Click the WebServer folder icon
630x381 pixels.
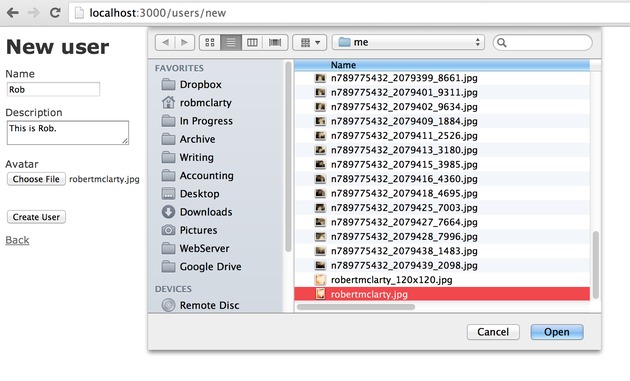[x=168, y=248]
